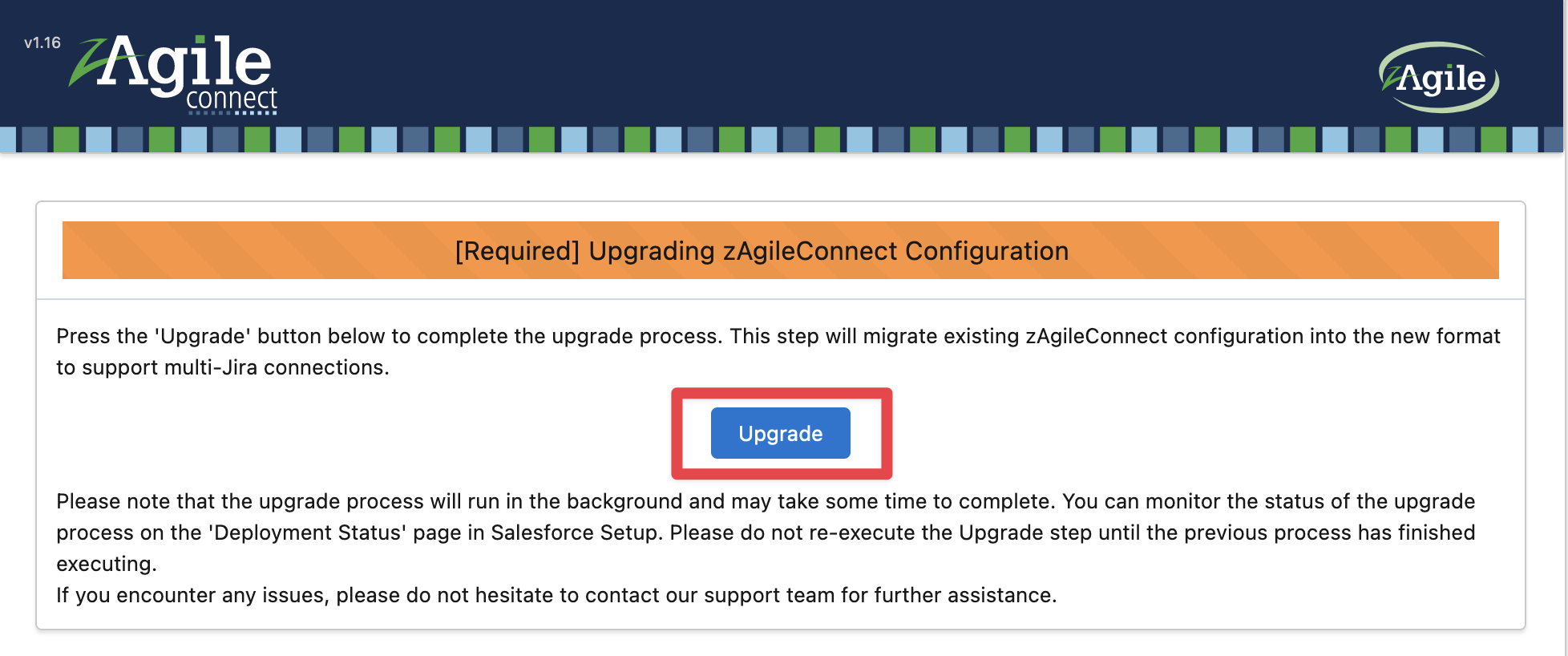This screenshot has height=656, width=1568.
Task: Click the rightmost green square in the header strip
Action: (x=1493, y=139)
